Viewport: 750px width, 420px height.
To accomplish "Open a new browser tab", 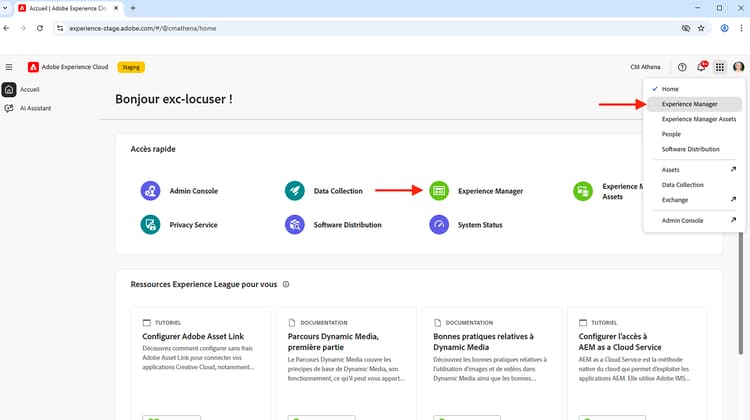I will point(133,8).
